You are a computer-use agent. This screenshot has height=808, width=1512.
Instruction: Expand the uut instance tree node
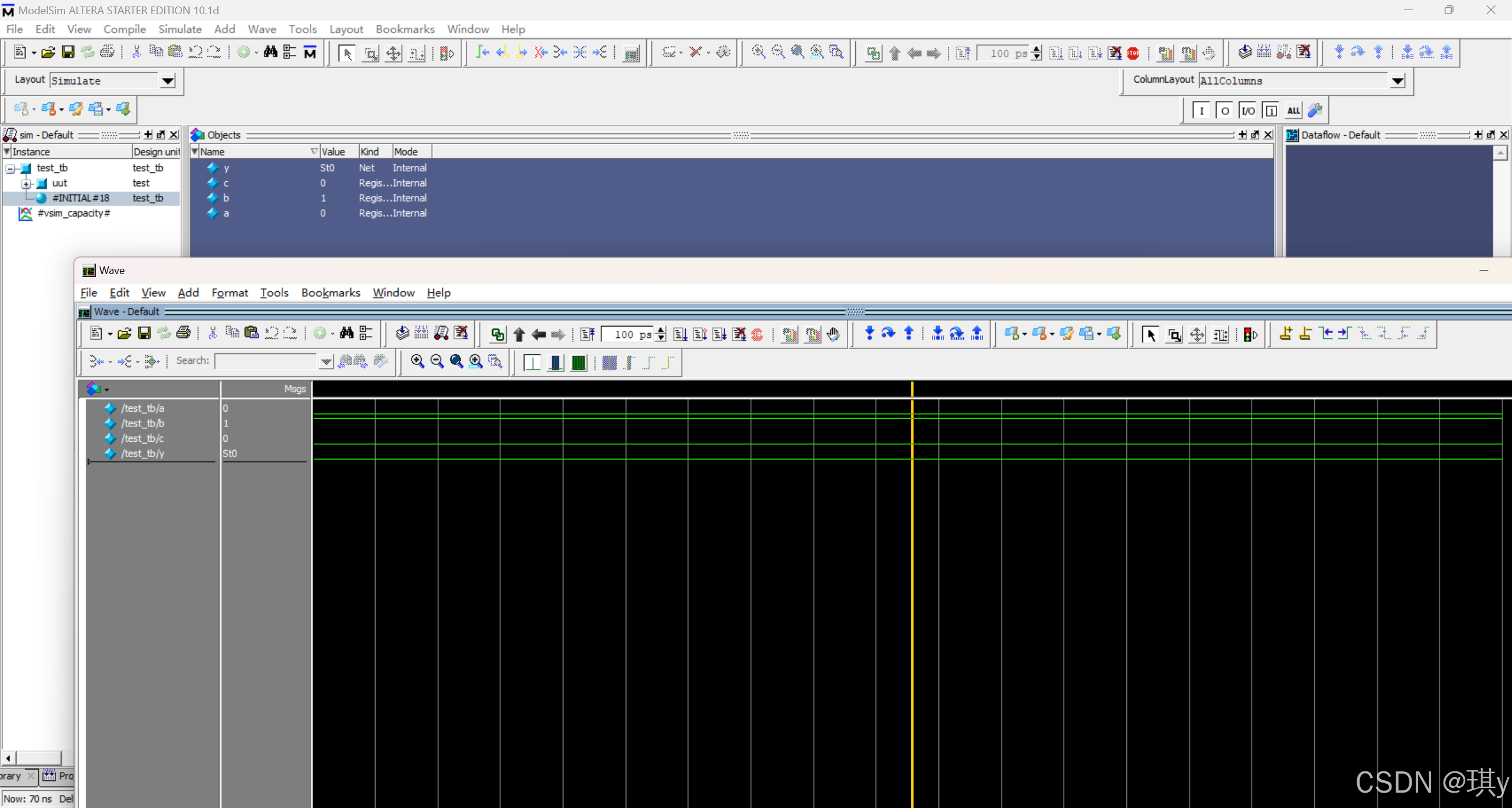[x=26, y=184]
